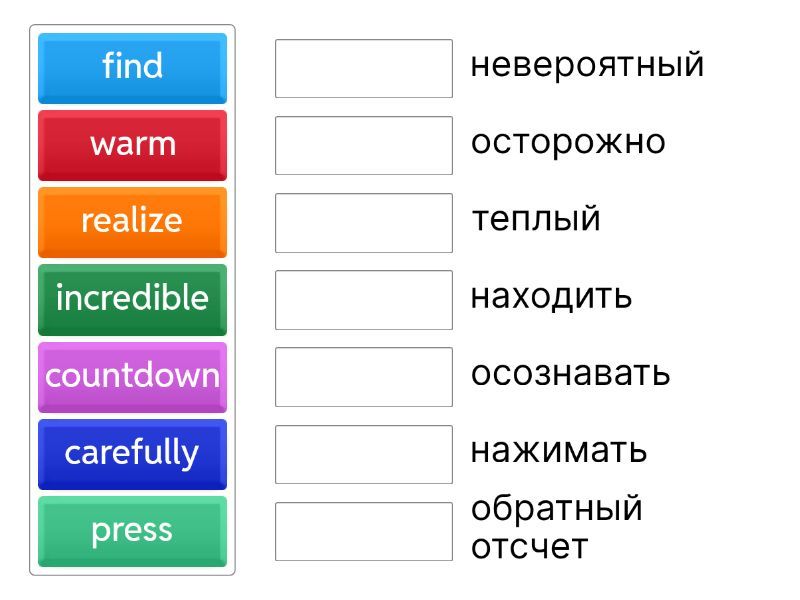
Task: Click the box beside 'обратный отсчет'
Action: 364,531
